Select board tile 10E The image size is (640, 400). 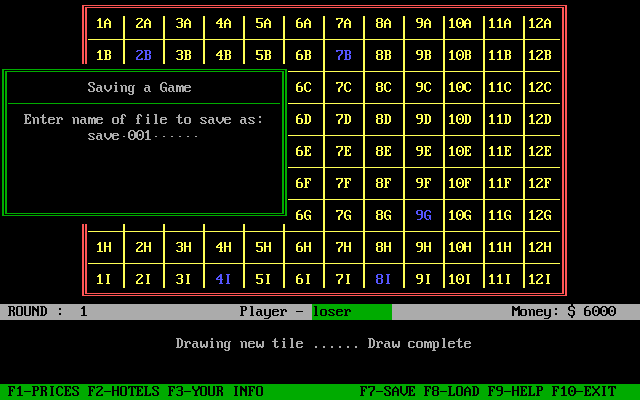460,152
